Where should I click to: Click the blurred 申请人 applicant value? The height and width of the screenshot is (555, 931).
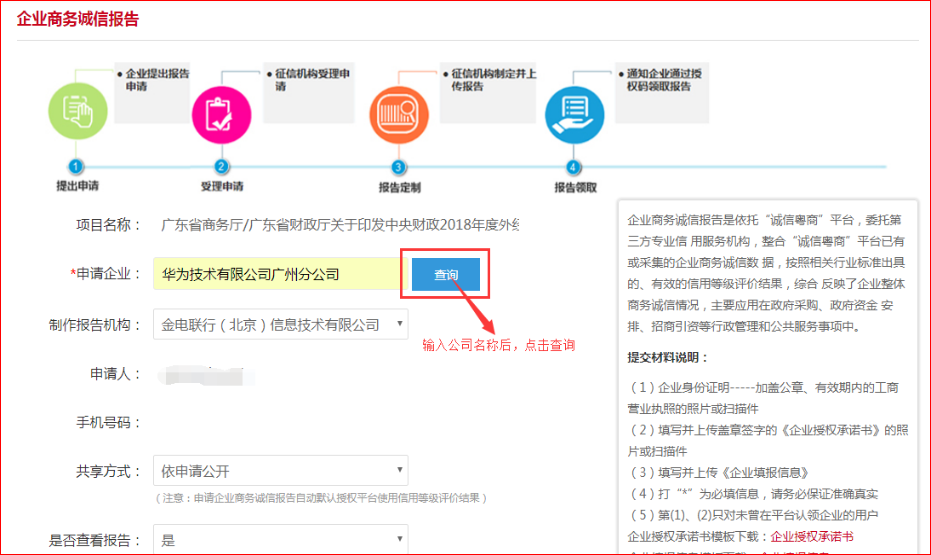click(x=205, y=376)
